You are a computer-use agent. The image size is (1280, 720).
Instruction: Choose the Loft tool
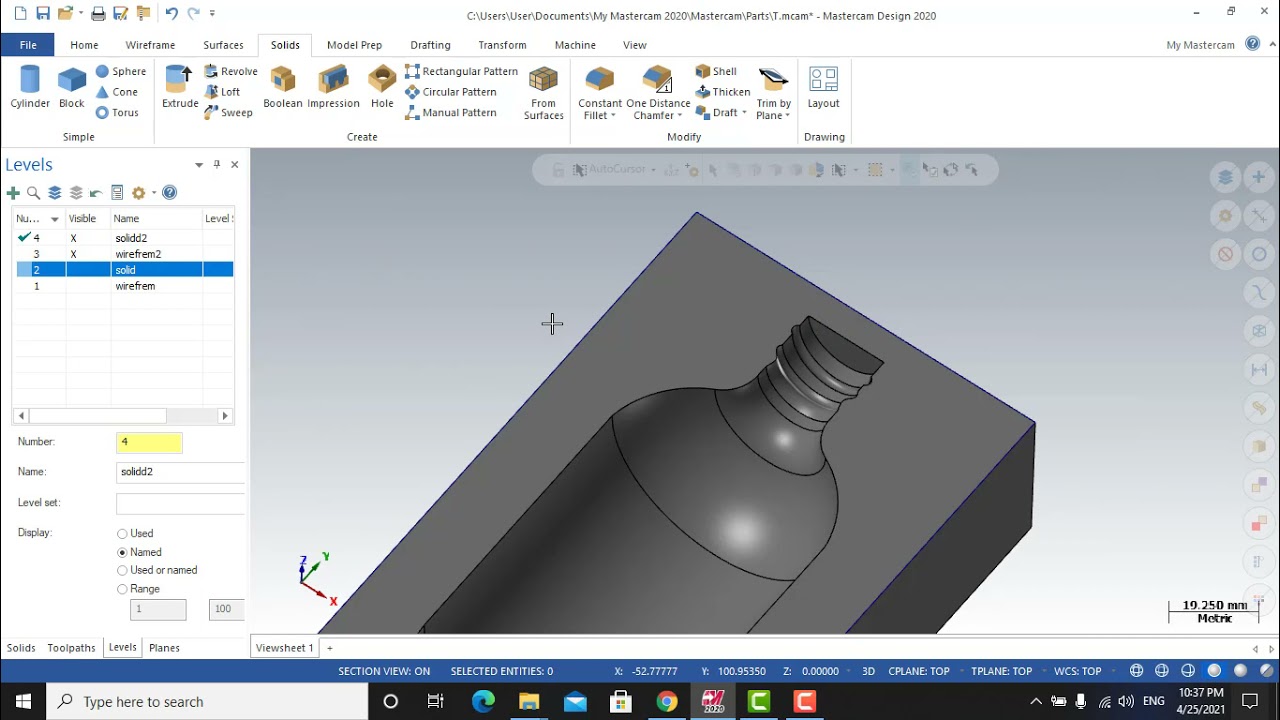(222, 92)
